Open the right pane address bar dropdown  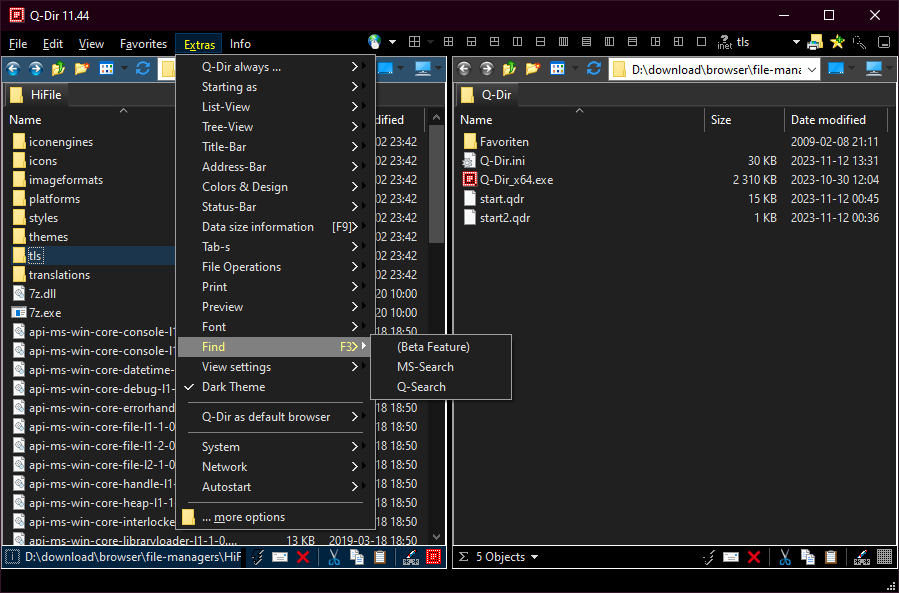point(810,69)
